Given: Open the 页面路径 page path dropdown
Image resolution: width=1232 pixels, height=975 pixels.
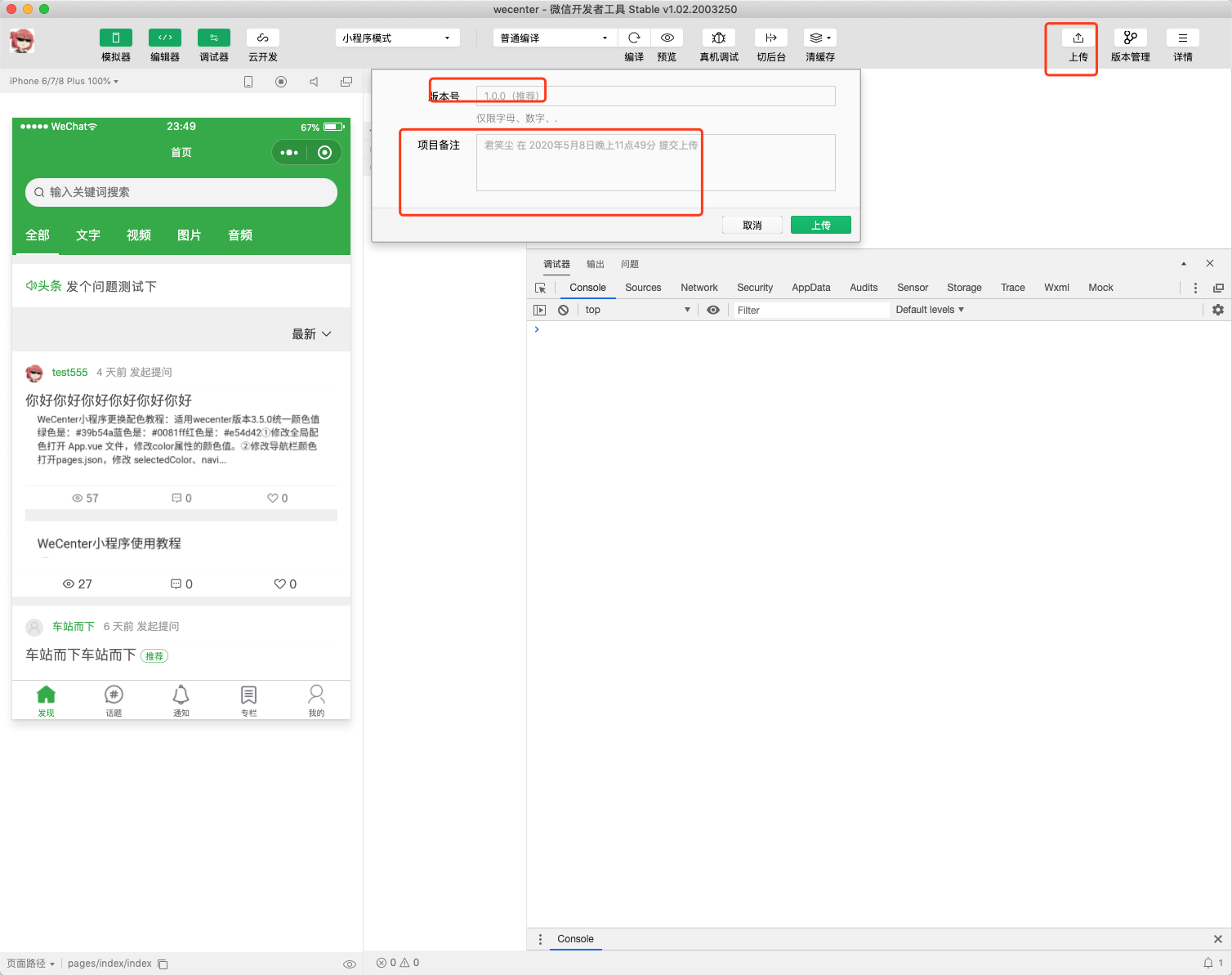Looking at the screenshot, I should [30, 964].
